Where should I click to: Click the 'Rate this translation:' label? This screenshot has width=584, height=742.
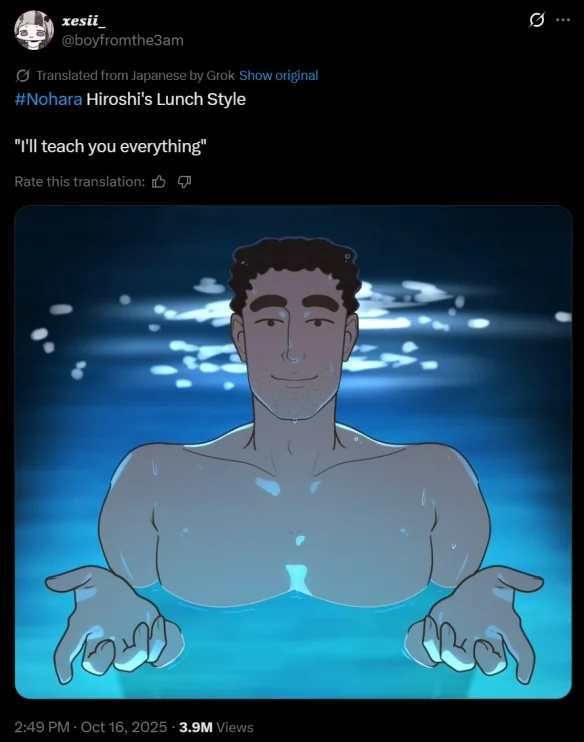tap(80, 182)
